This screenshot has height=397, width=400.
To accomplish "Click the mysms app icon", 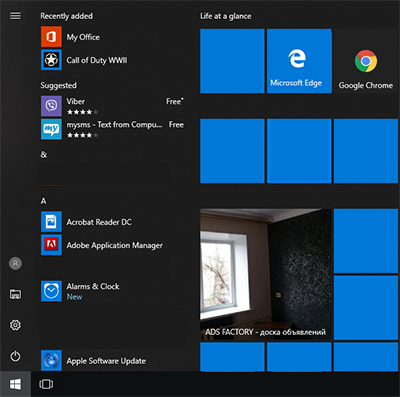I will point(51,129).
